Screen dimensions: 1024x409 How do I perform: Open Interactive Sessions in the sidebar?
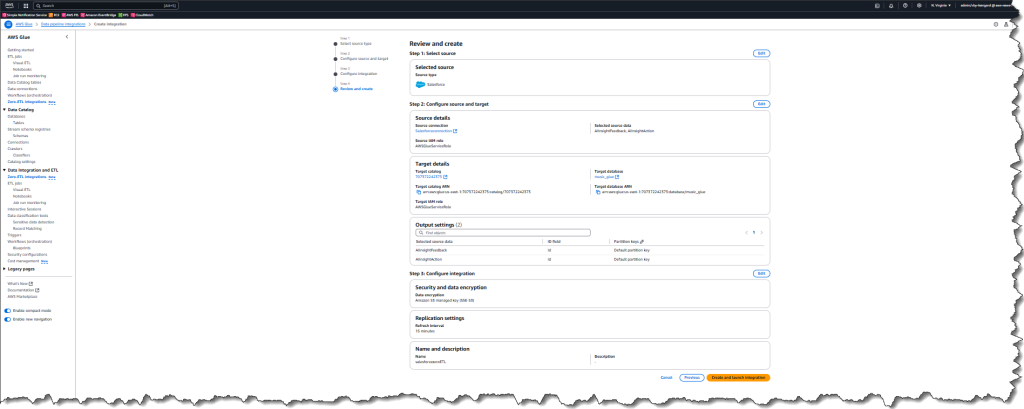point(22,209)
